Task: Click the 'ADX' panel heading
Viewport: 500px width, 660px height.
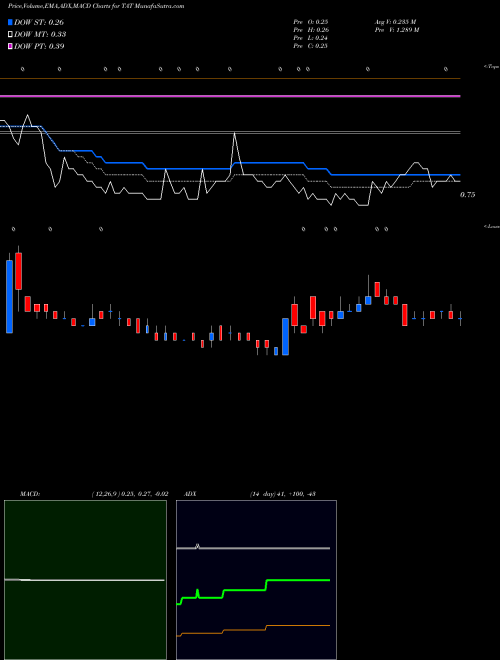Action: [190, 494]
